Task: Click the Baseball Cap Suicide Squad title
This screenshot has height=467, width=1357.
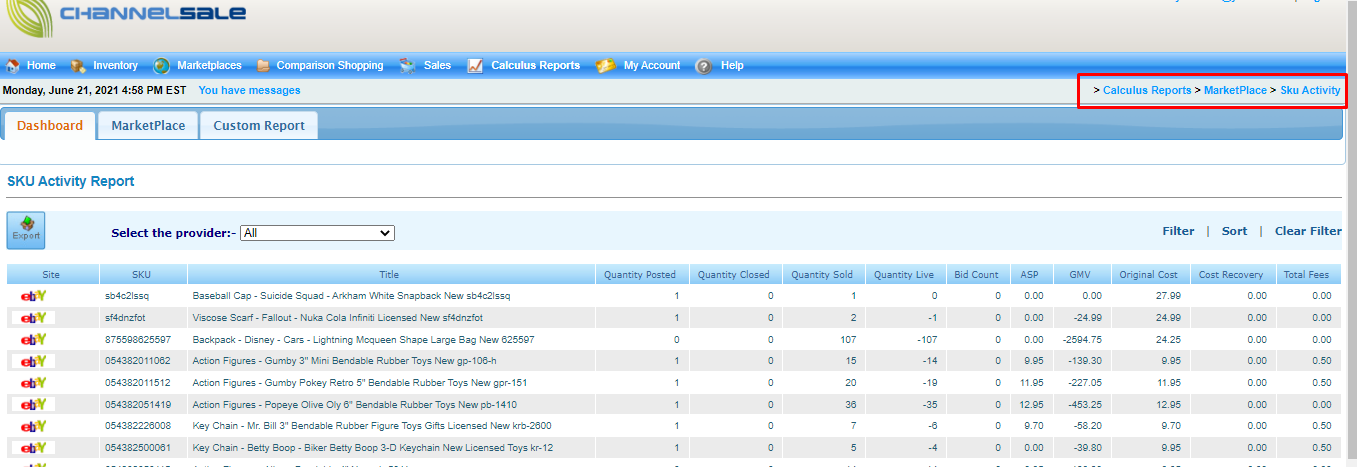Action: click(351, 296)
